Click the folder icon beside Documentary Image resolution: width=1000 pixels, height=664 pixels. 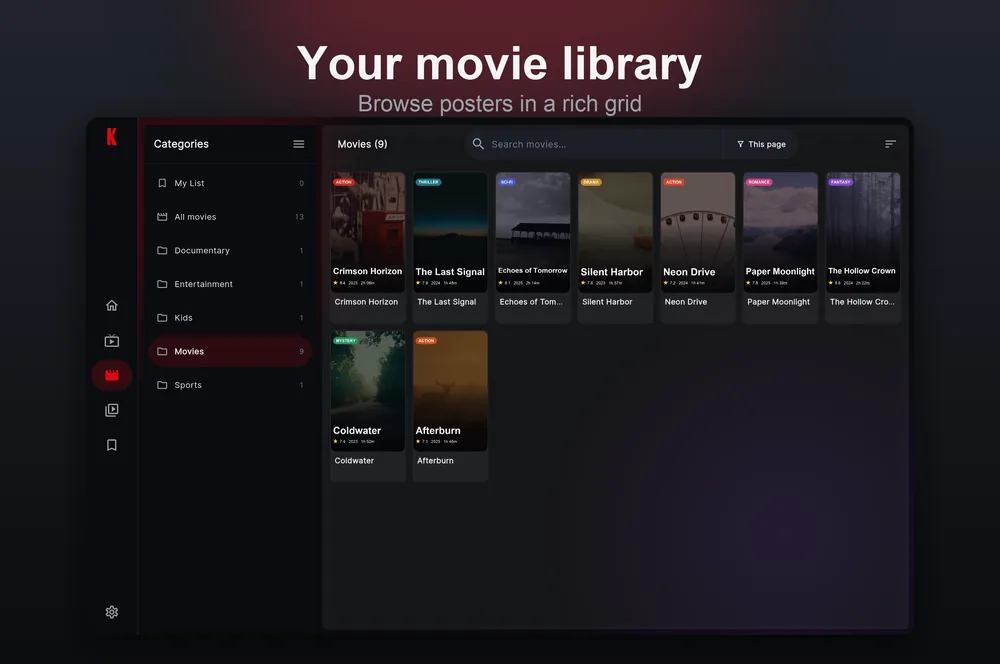pyautogui.click(x=162, y=251)
